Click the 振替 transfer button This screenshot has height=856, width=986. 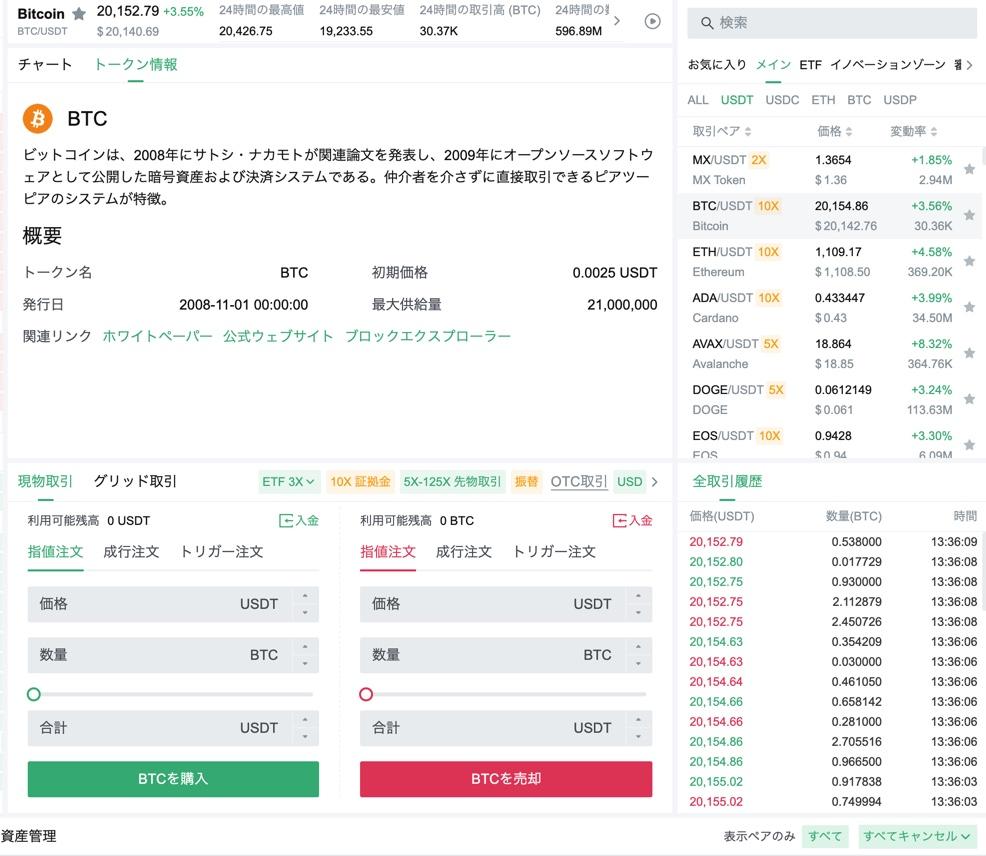pyautogui.click(x=527, y=482)
